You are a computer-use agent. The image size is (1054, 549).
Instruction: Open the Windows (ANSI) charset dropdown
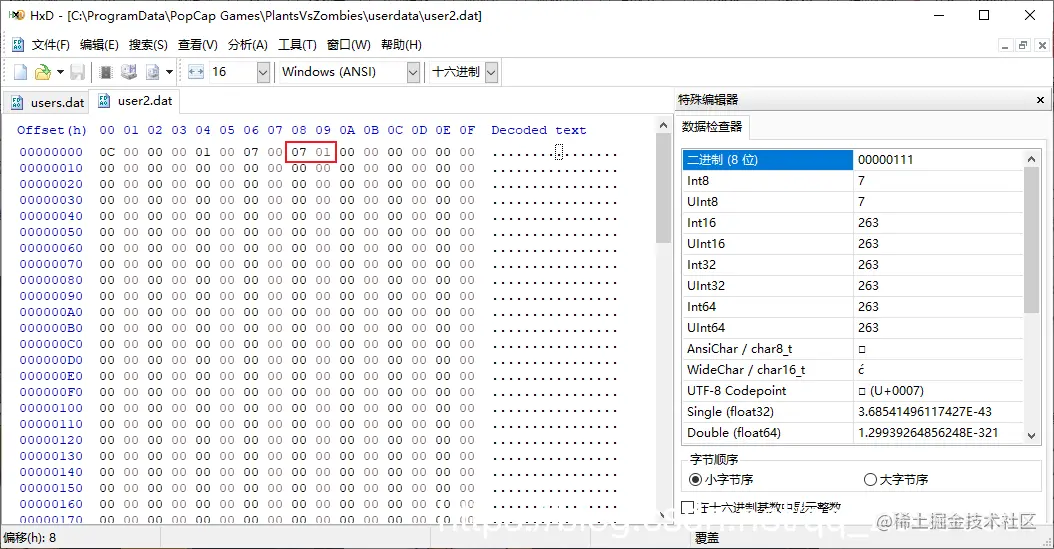[x=413, y=72]
